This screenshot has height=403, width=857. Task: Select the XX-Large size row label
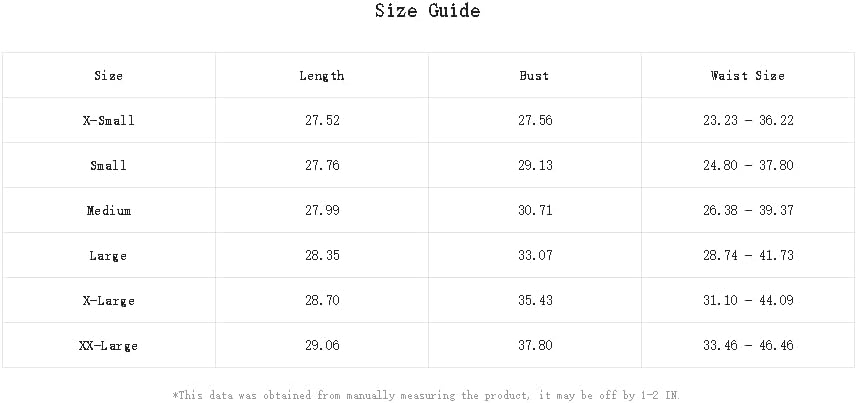point(108,346)
